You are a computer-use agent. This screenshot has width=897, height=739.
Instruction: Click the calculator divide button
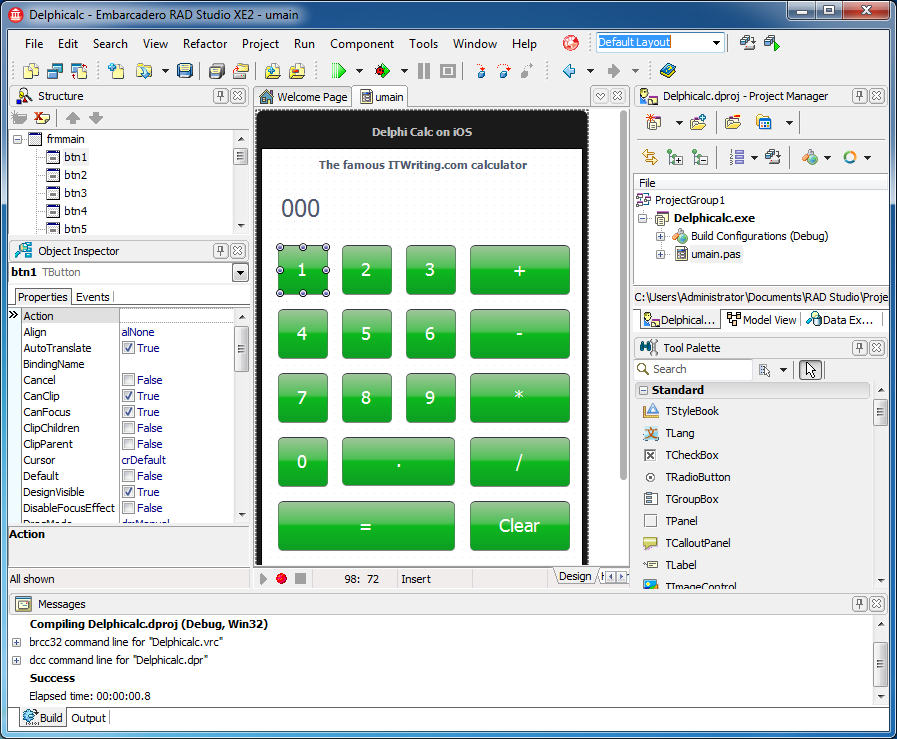click(x=519, y=462)
